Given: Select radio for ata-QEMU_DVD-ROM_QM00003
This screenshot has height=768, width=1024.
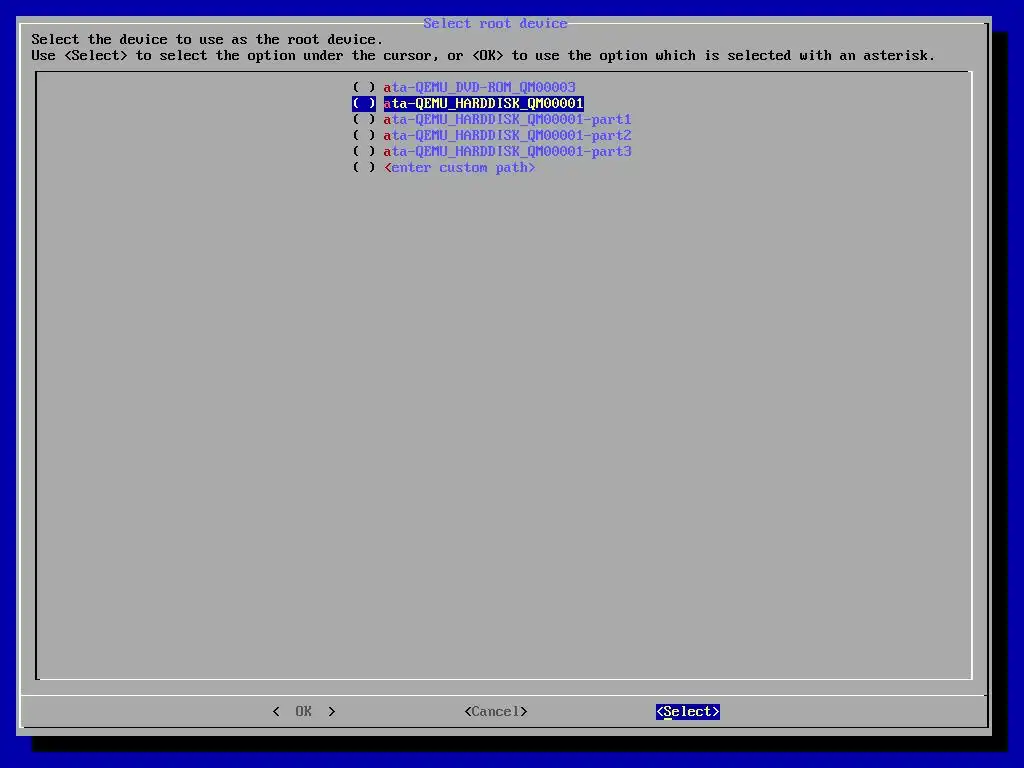Looking at the screenshot, I should [x=364, y=88].
